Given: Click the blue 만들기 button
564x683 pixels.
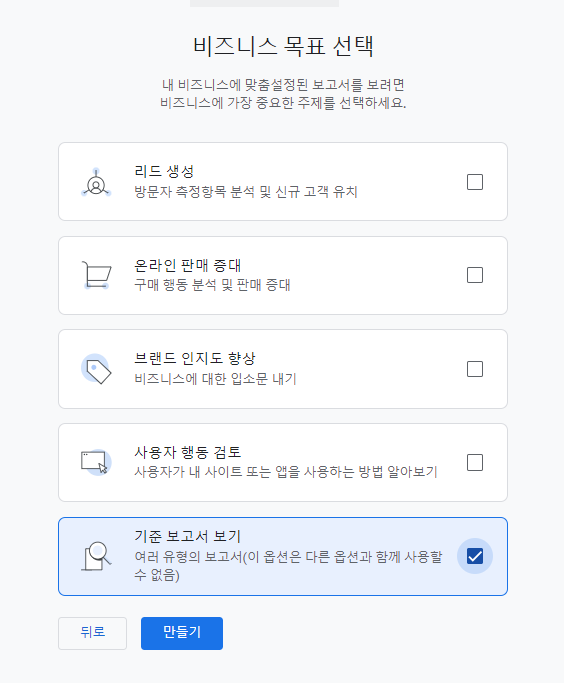Looking at the screenshot, I should (182, 633).
